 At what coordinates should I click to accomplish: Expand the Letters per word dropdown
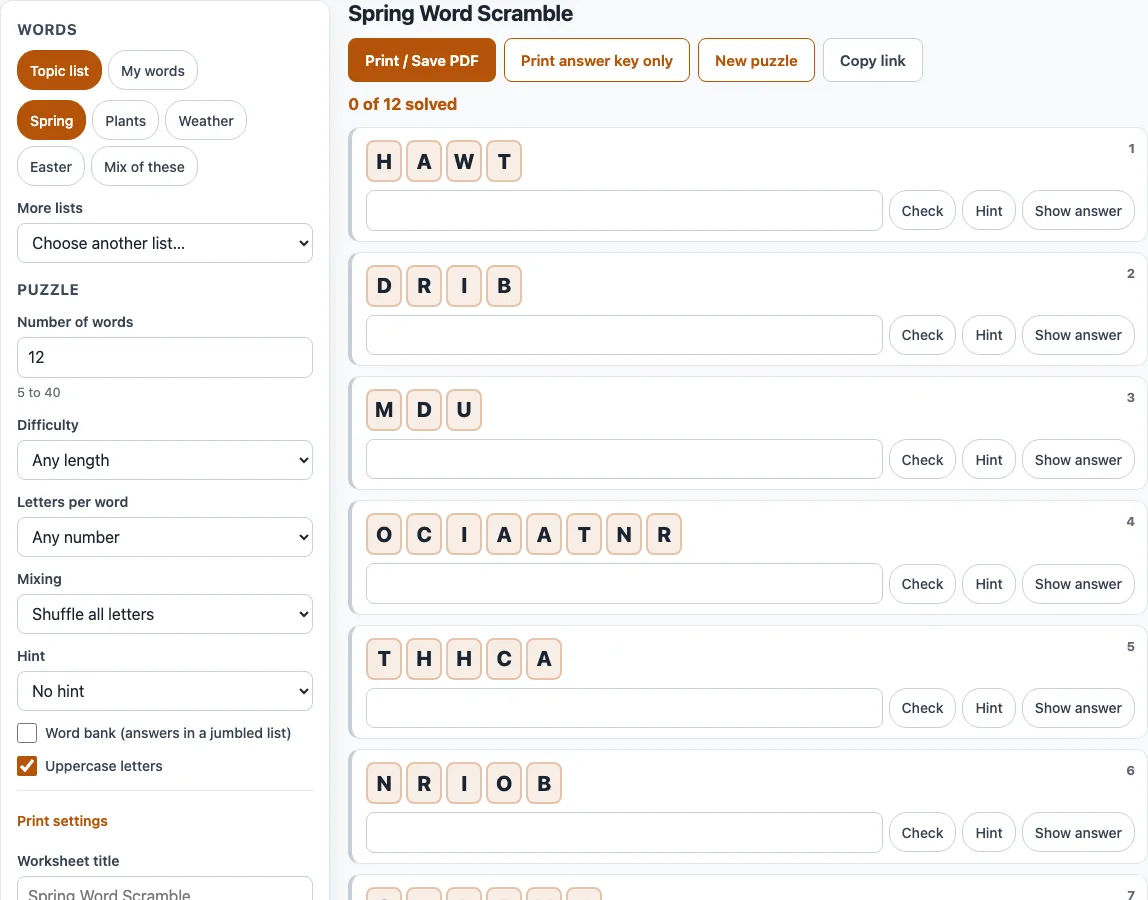[165, 537]
